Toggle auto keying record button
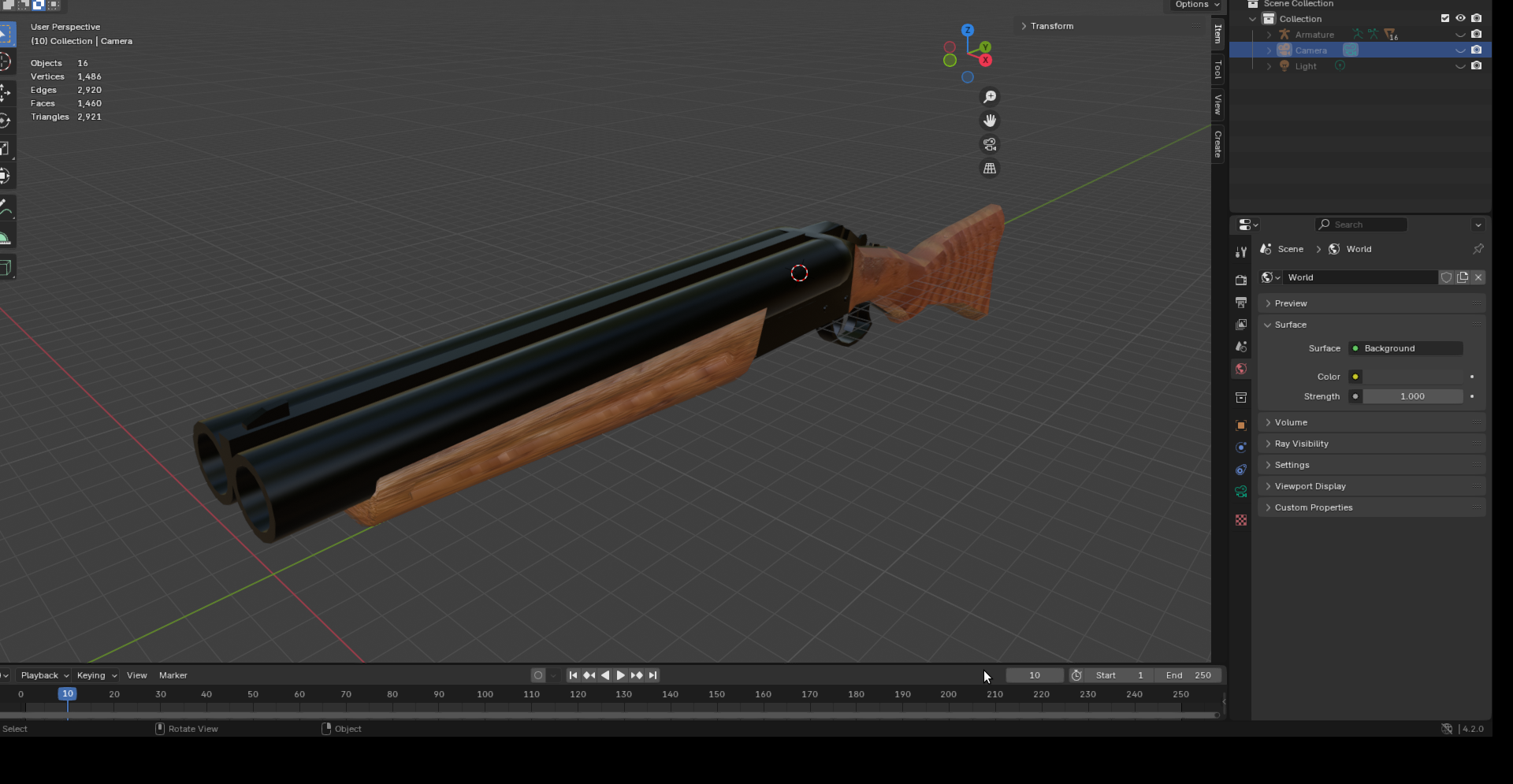 pos(538,675)
